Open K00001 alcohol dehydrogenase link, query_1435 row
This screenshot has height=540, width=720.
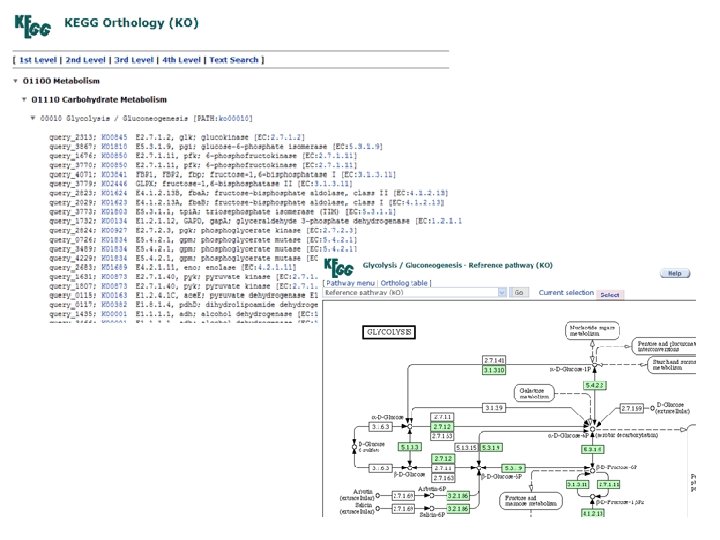coord(114,314)
